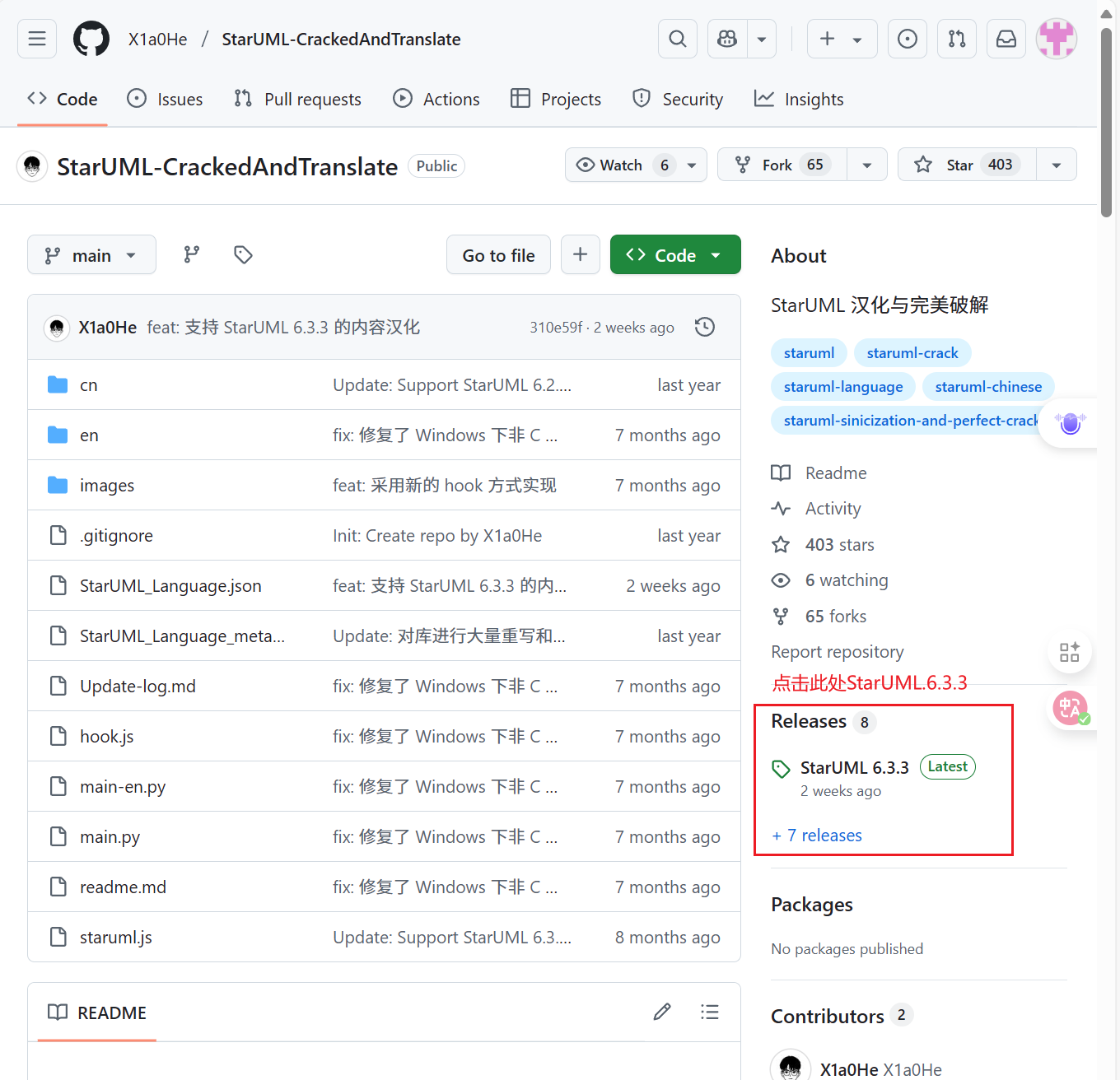1120x1080 pixels.
Task: Select the staruml-language topic tag
Action: [843, 387]
